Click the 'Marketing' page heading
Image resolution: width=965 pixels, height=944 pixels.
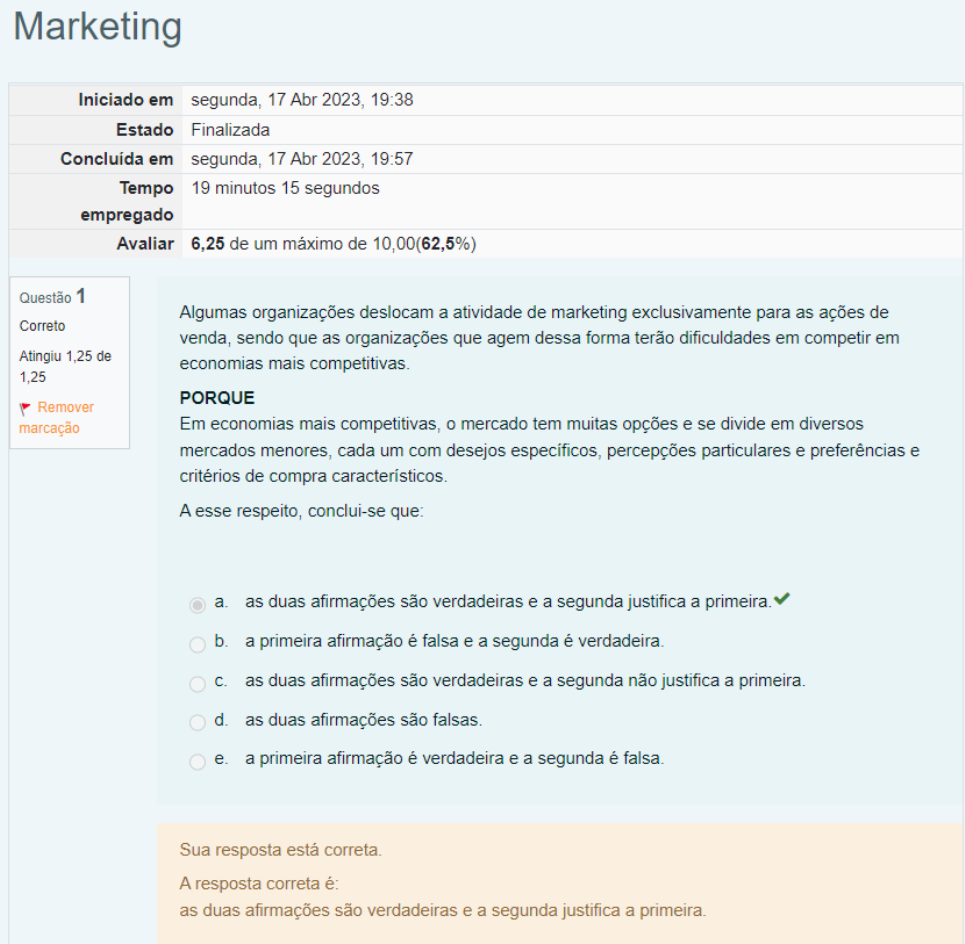(97, 27)
